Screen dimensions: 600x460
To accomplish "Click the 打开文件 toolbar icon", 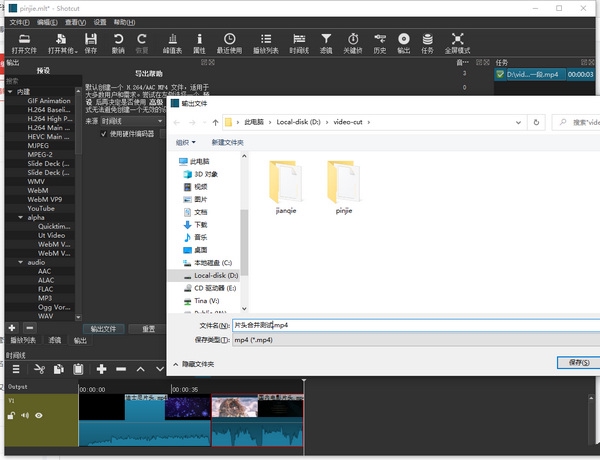I will tap(24, 42).
